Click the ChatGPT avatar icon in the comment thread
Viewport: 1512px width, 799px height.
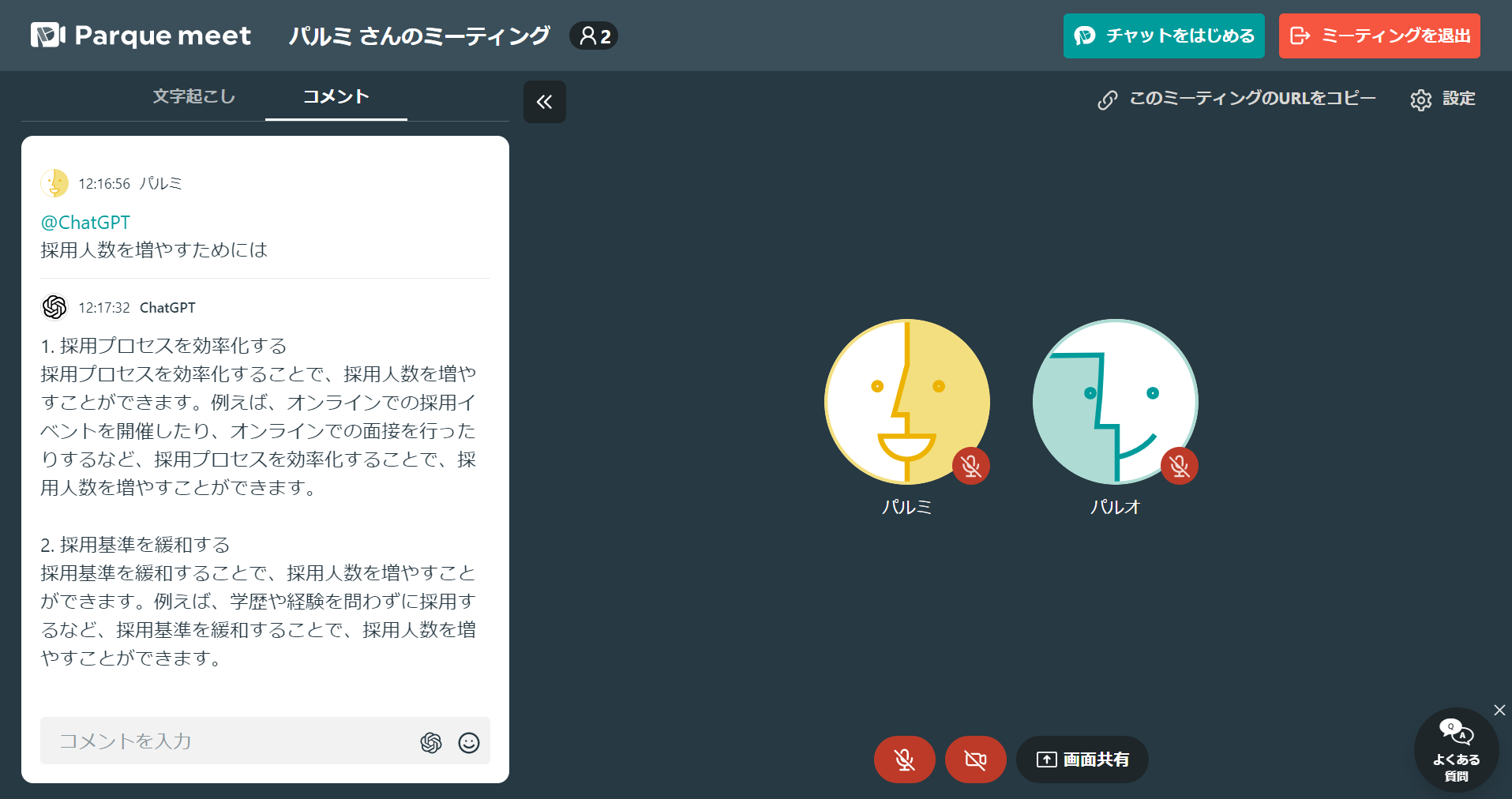pos(54,307)
